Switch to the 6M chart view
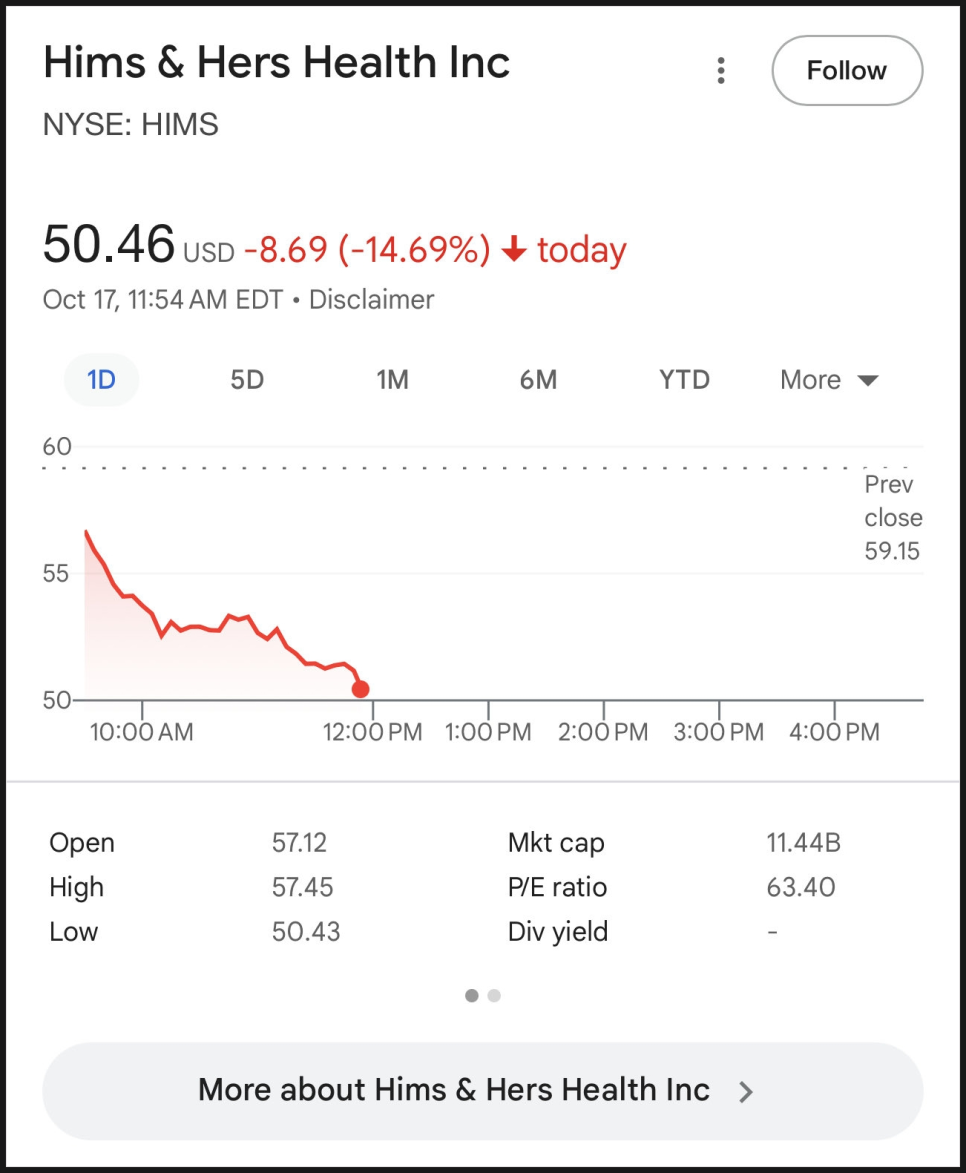The height and width of the screenshot is (1173, 966). point(538,380)
